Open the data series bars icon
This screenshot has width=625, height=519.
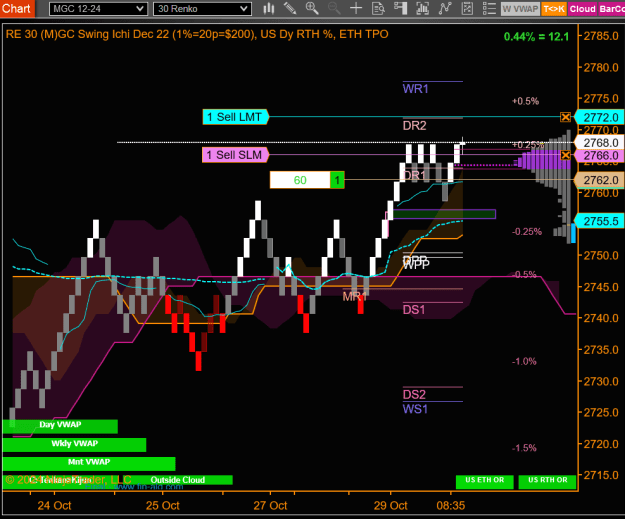click(422, 8)
